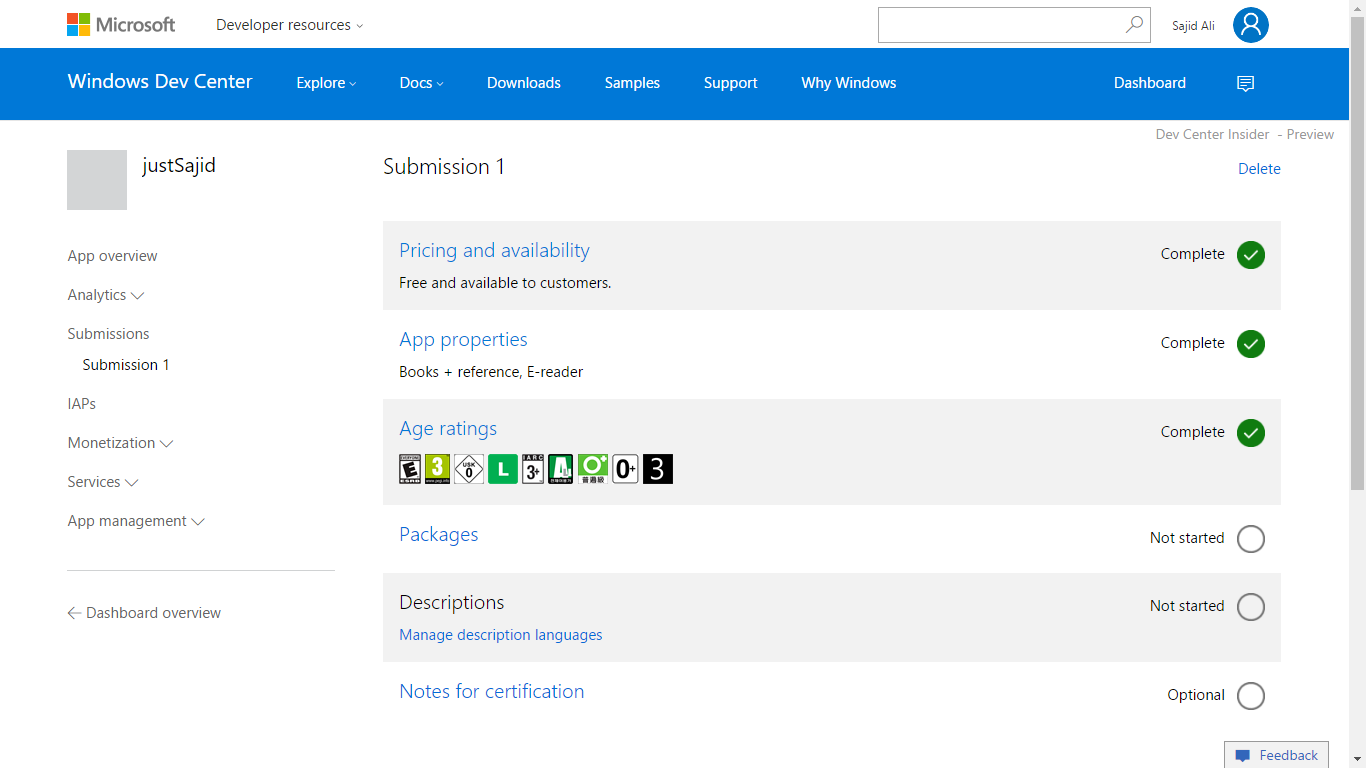1366x768 pixels.
Task: Click the scrollbar up arrow
Action: point(1357,8)
